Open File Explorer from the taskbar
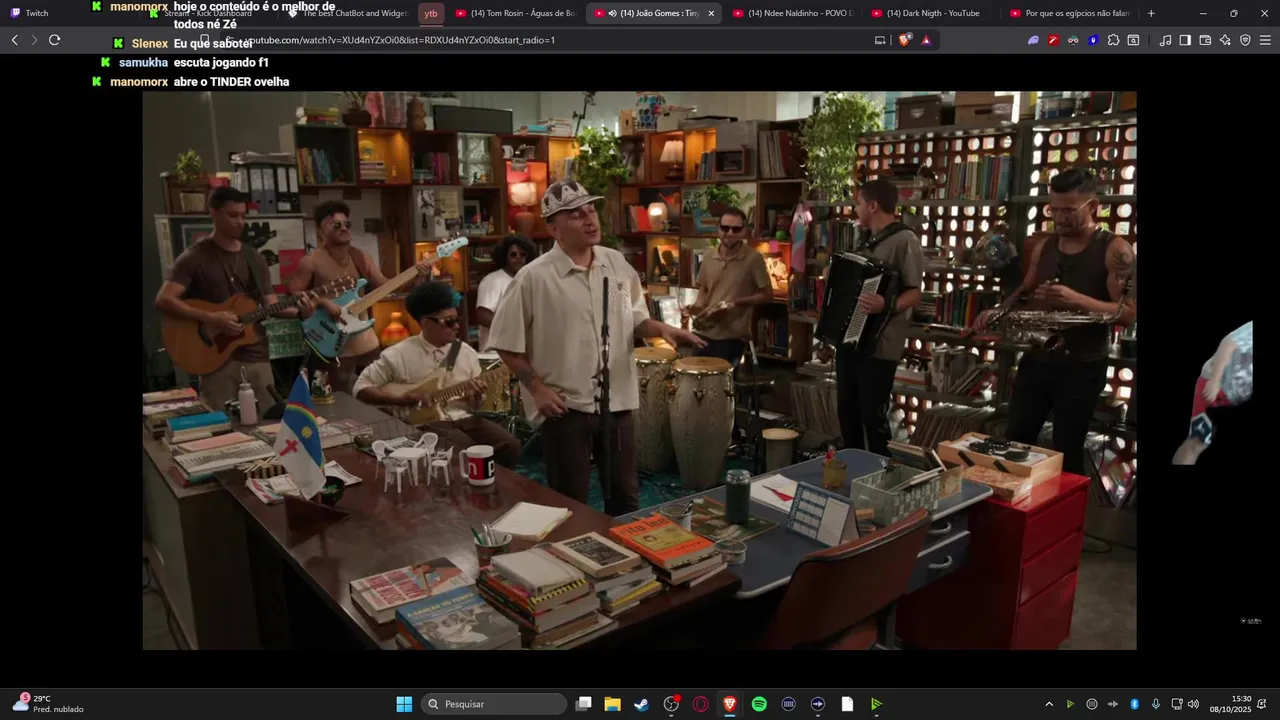Screen dimensions: 1280x720 (x=613, y=704)
